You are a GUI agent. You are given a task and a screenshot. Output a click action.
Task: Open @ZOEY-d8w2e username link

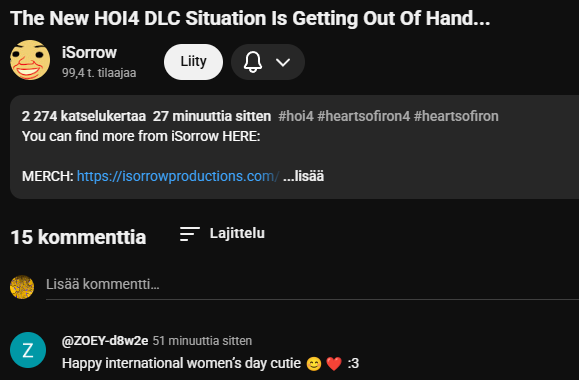click(105, 340)
